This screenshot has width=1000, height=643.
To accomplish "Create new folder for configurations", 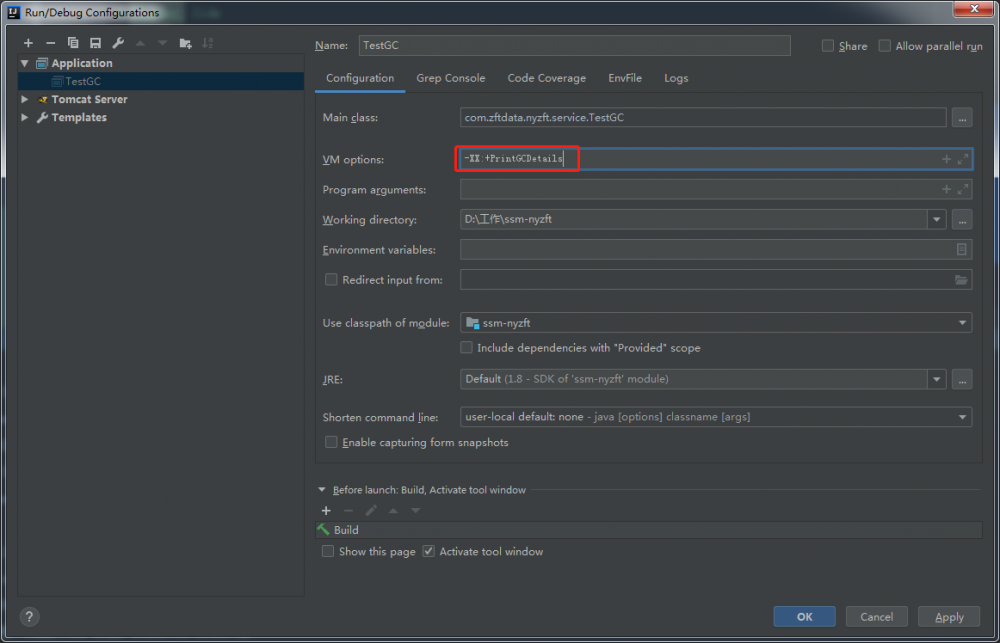I will pos(185,43).
